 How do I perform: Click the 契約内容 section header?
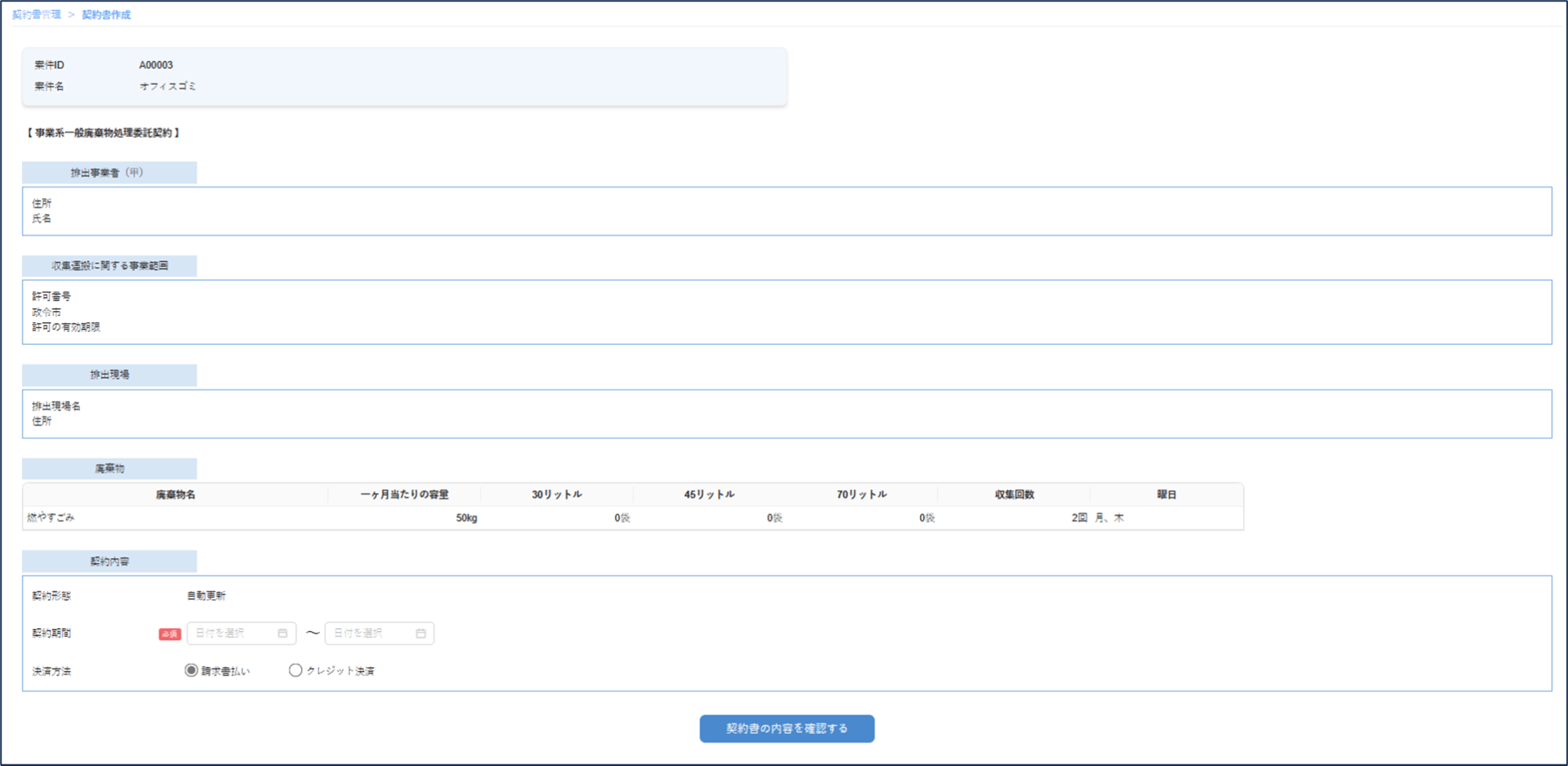coord(109,561)
